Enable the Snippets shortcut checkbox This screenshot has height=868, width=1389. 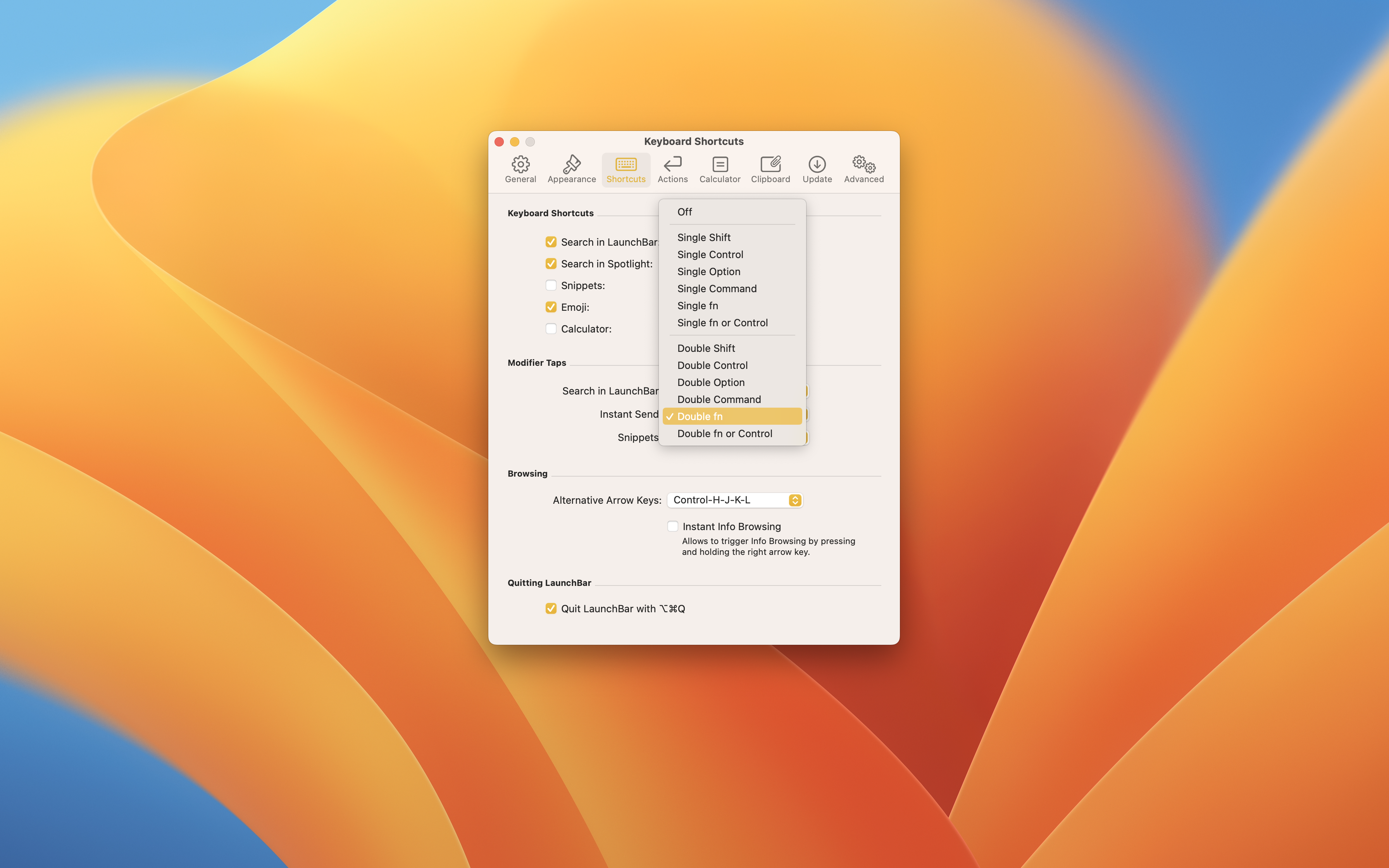point(551,285)
